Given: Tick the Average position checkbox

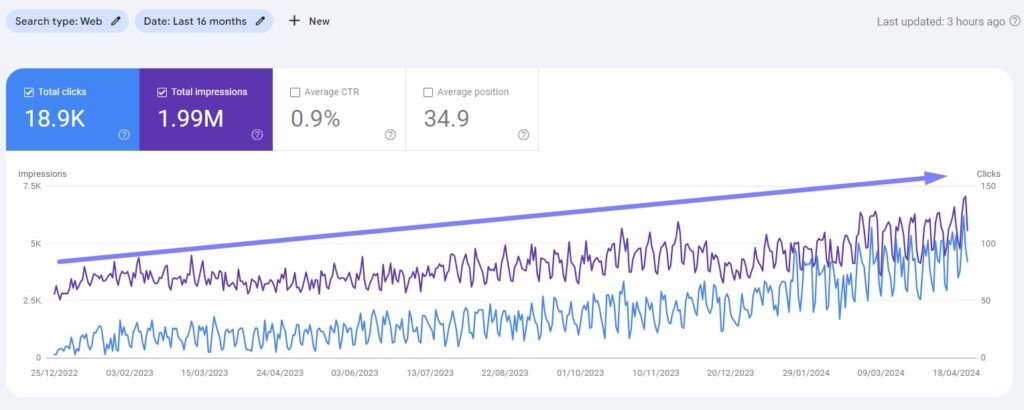Looking at the screenshot, I should [x=428, y=92].
